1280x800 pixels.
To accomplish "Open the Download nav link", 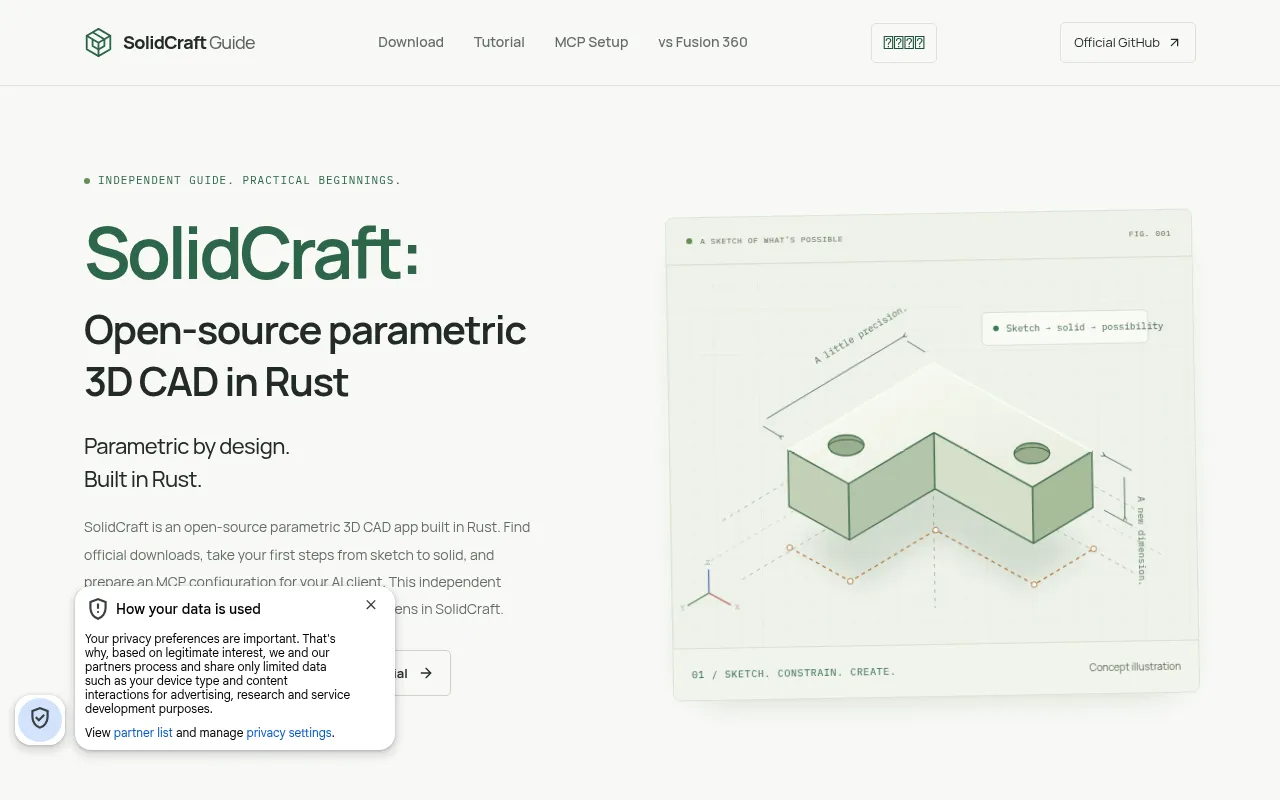I will [x=411, y=42].
